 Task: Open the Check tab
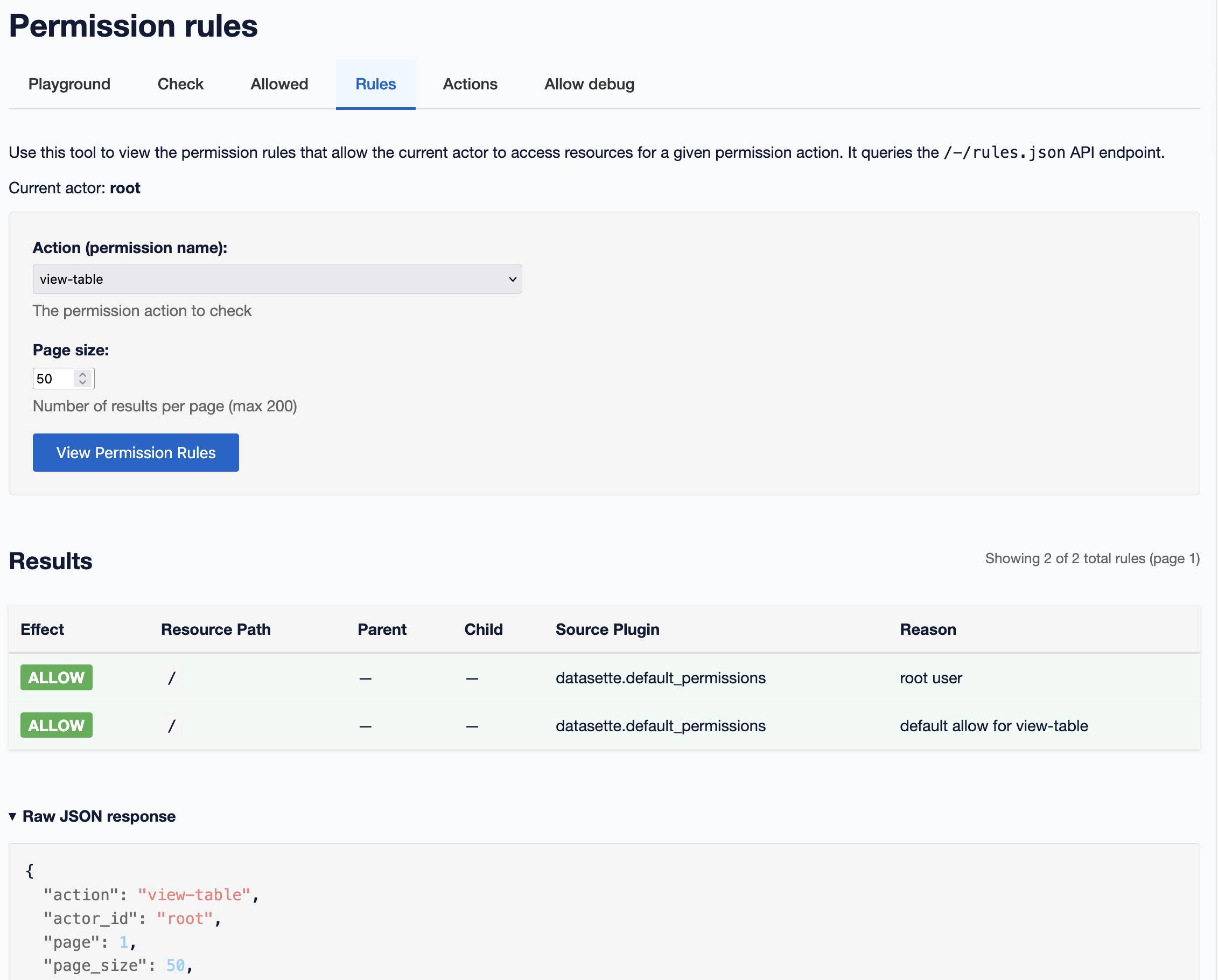pyautogui.click(x=180, y=83)
